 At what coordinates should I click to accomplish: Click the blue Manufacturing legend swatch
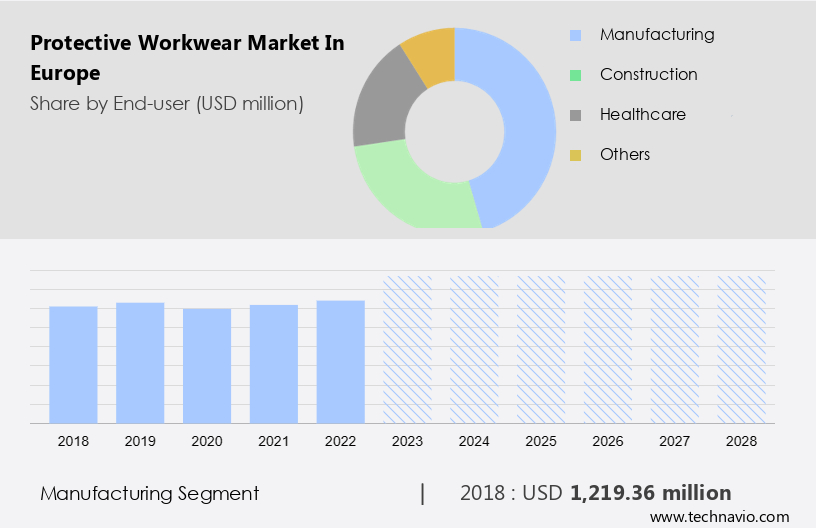coord(575,35)
